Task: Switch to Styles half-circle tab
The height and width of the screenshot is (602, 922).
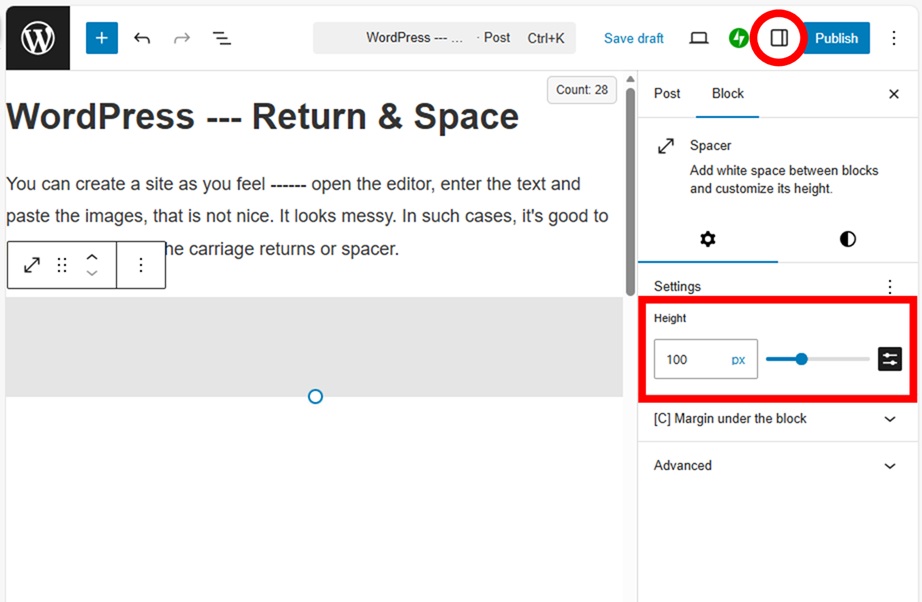Action: click(x=848, y=239)
